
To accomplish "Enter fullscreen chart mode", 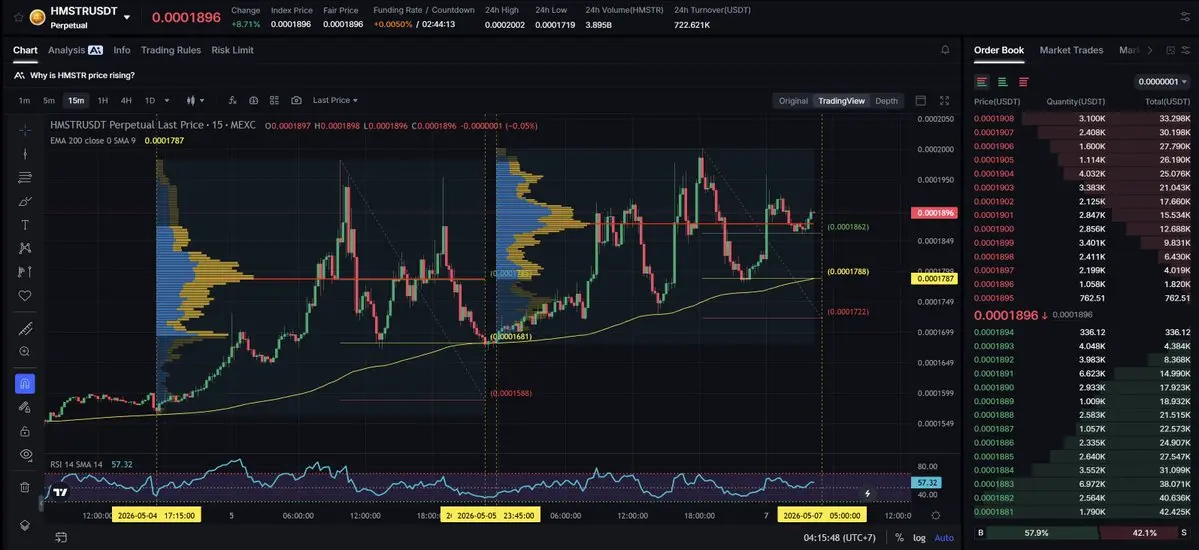I will tap(944, 101).
